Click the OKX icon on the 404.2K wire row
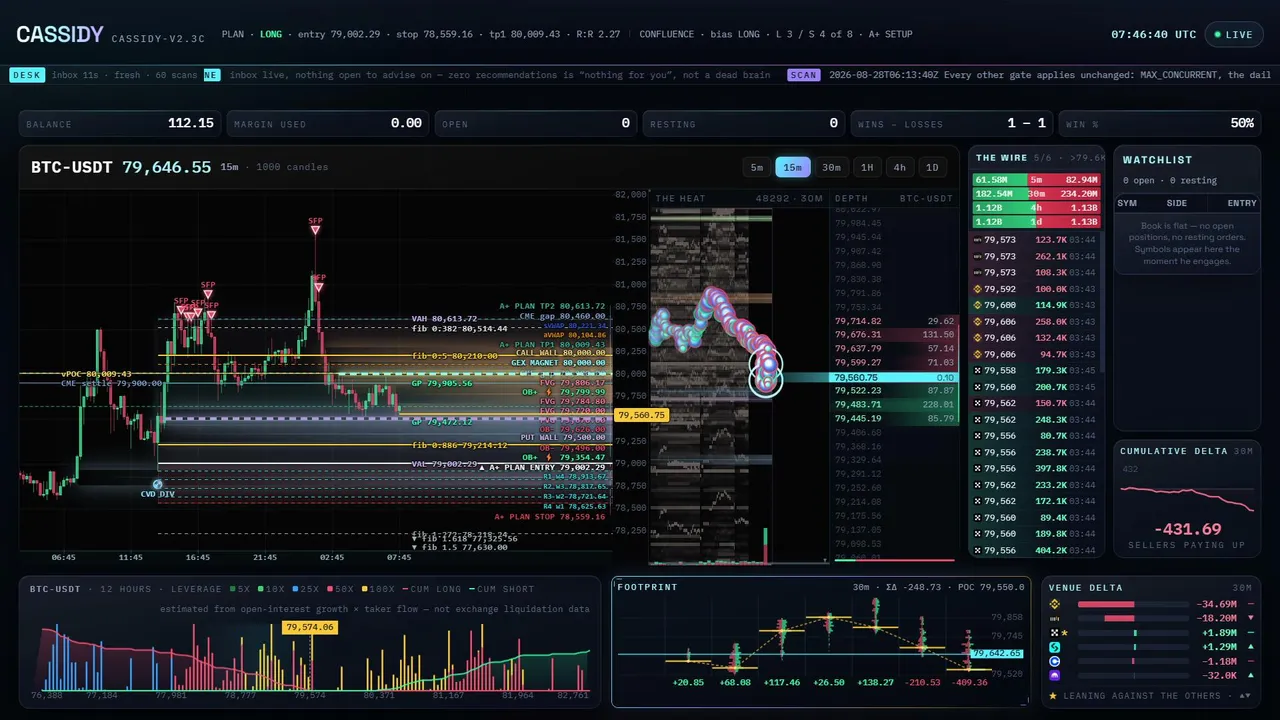 click(978, 550)
